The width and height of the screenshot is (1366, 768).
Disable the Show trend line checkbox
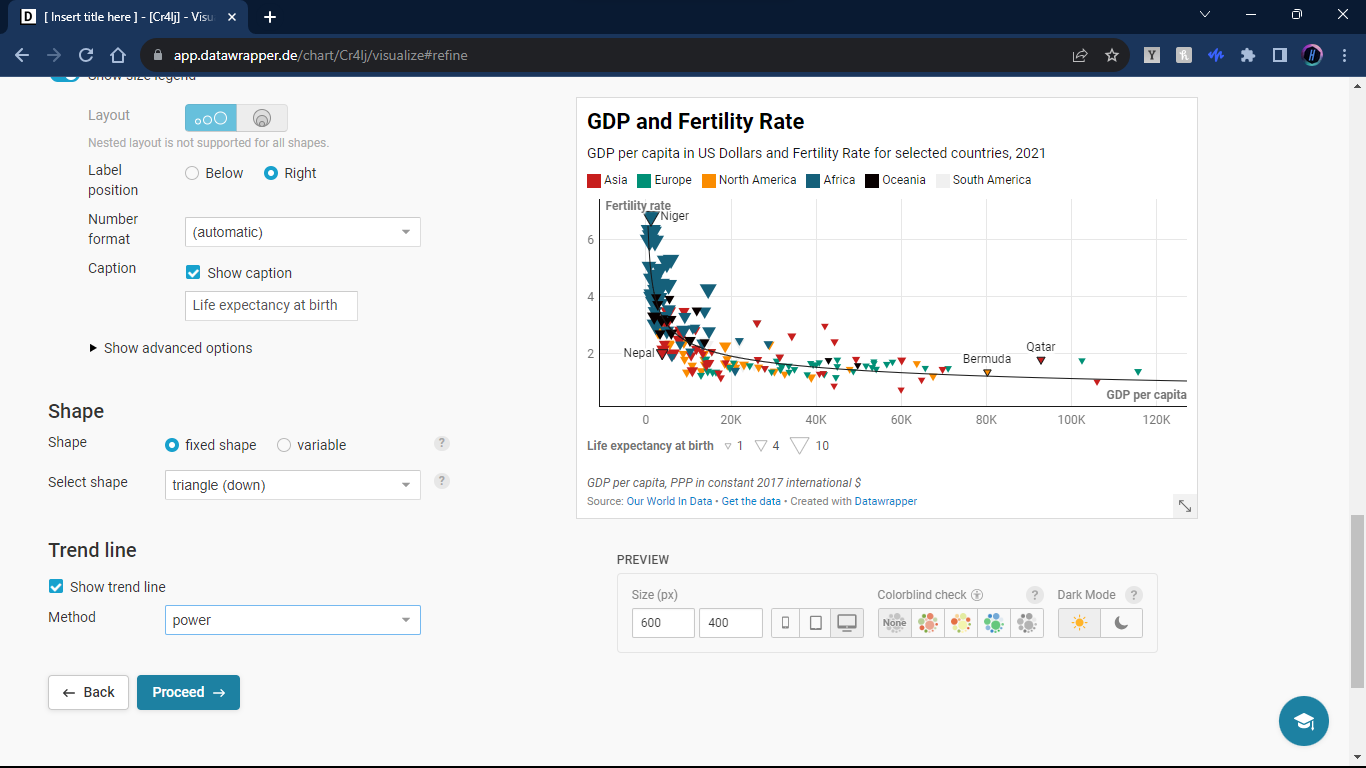pyautogui.click(x=56, y=587)
